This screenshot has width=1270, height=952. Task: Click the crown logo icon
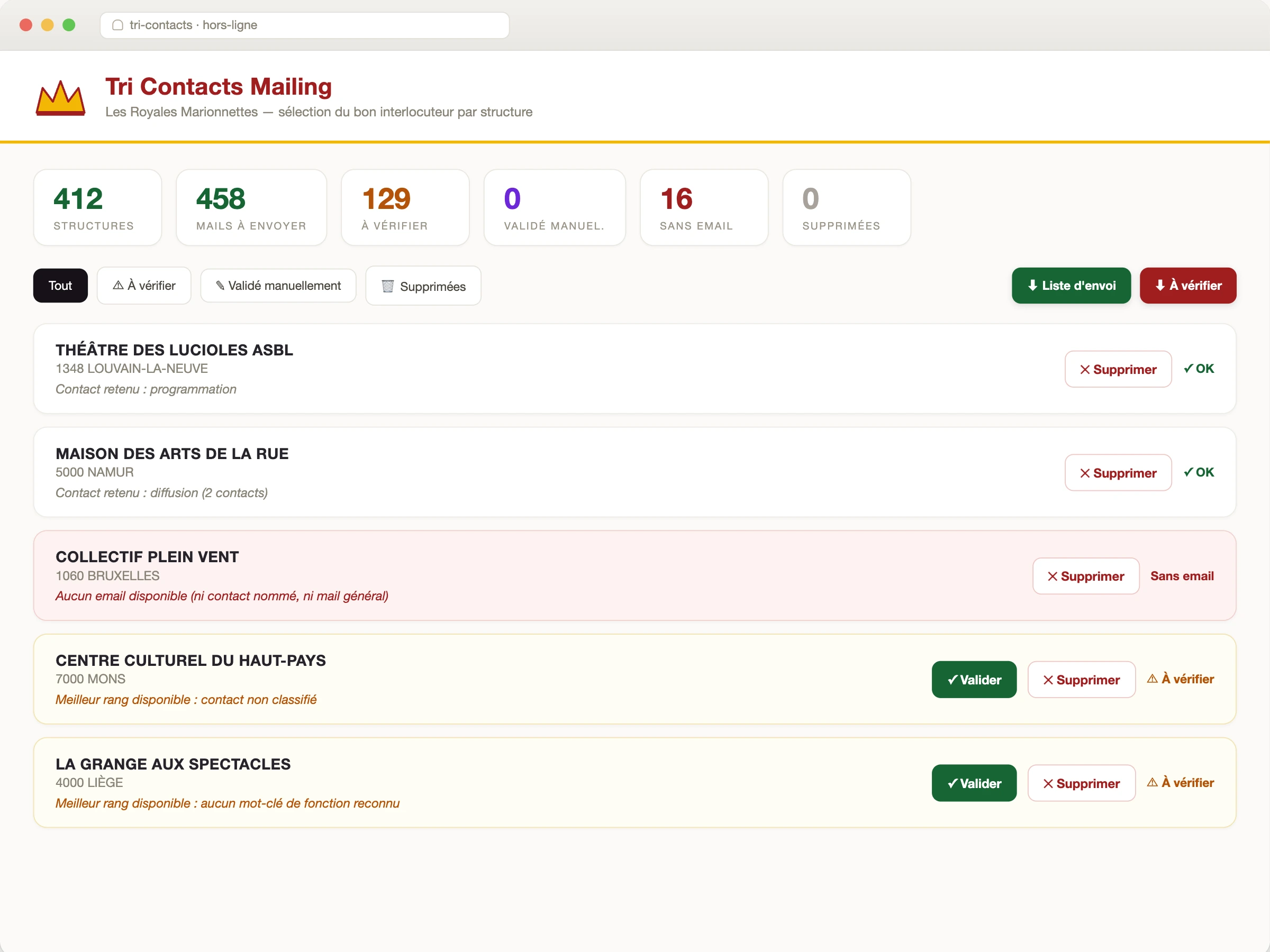pyautogui.click(x=60, y=97)
